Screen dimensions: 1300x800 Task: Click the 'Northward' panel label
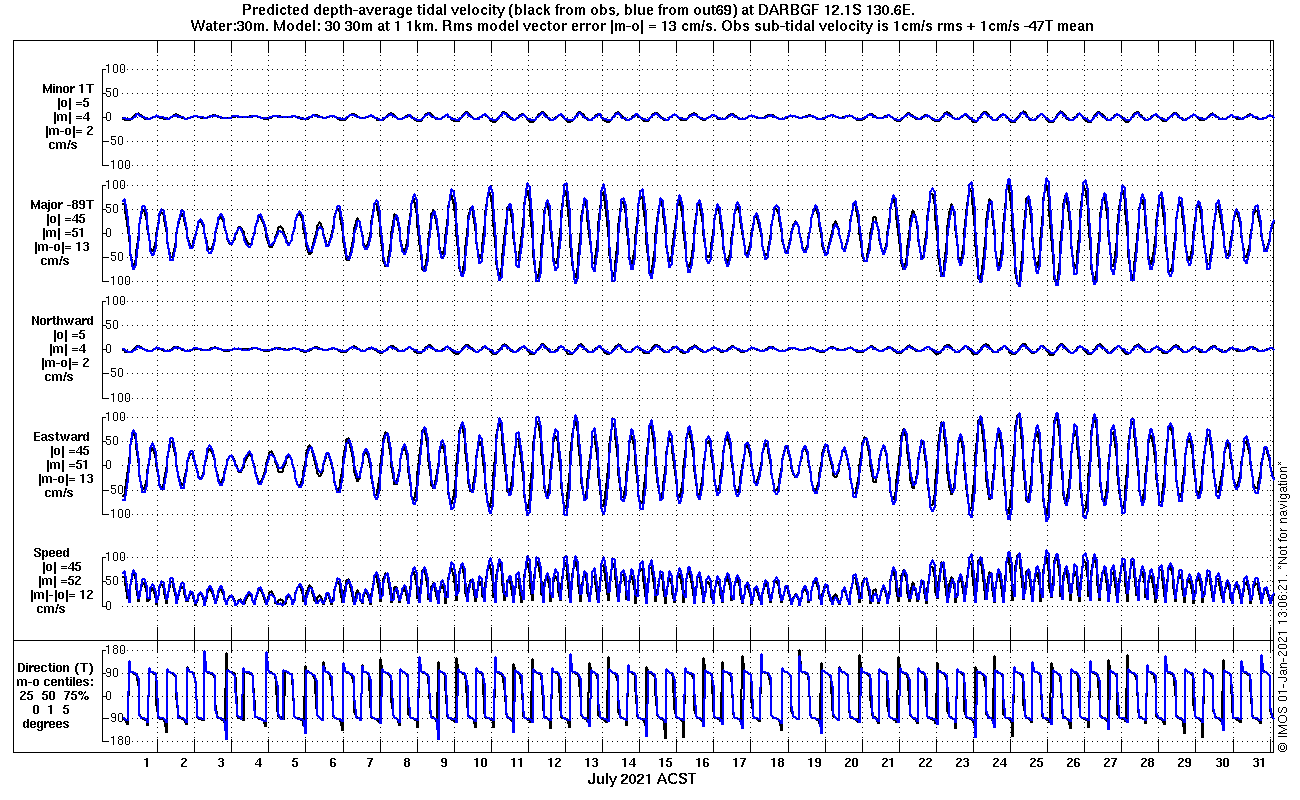[62, 321]
